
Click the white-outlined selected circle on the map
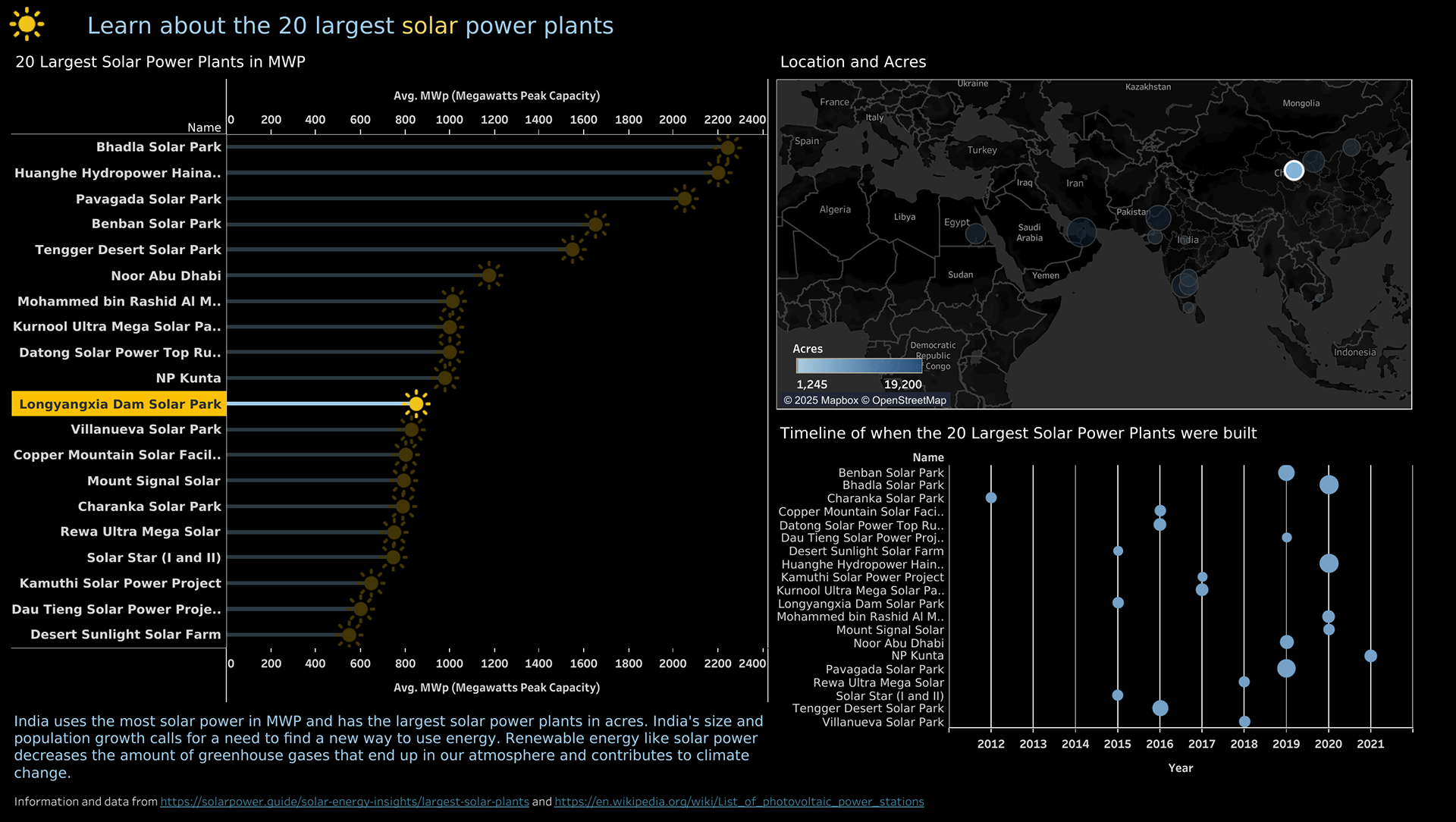[x=1294, y=171]
